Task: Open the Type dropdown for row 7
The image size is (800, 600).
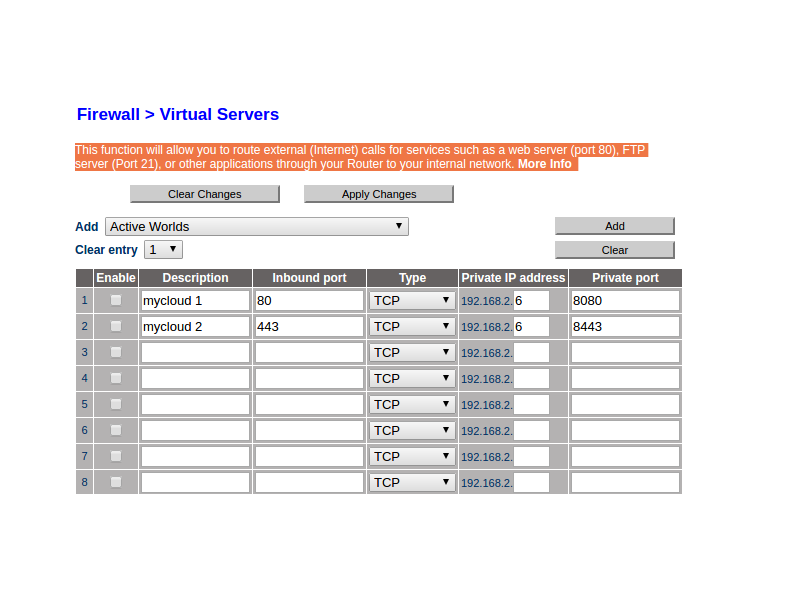Action: coord(412,457)
